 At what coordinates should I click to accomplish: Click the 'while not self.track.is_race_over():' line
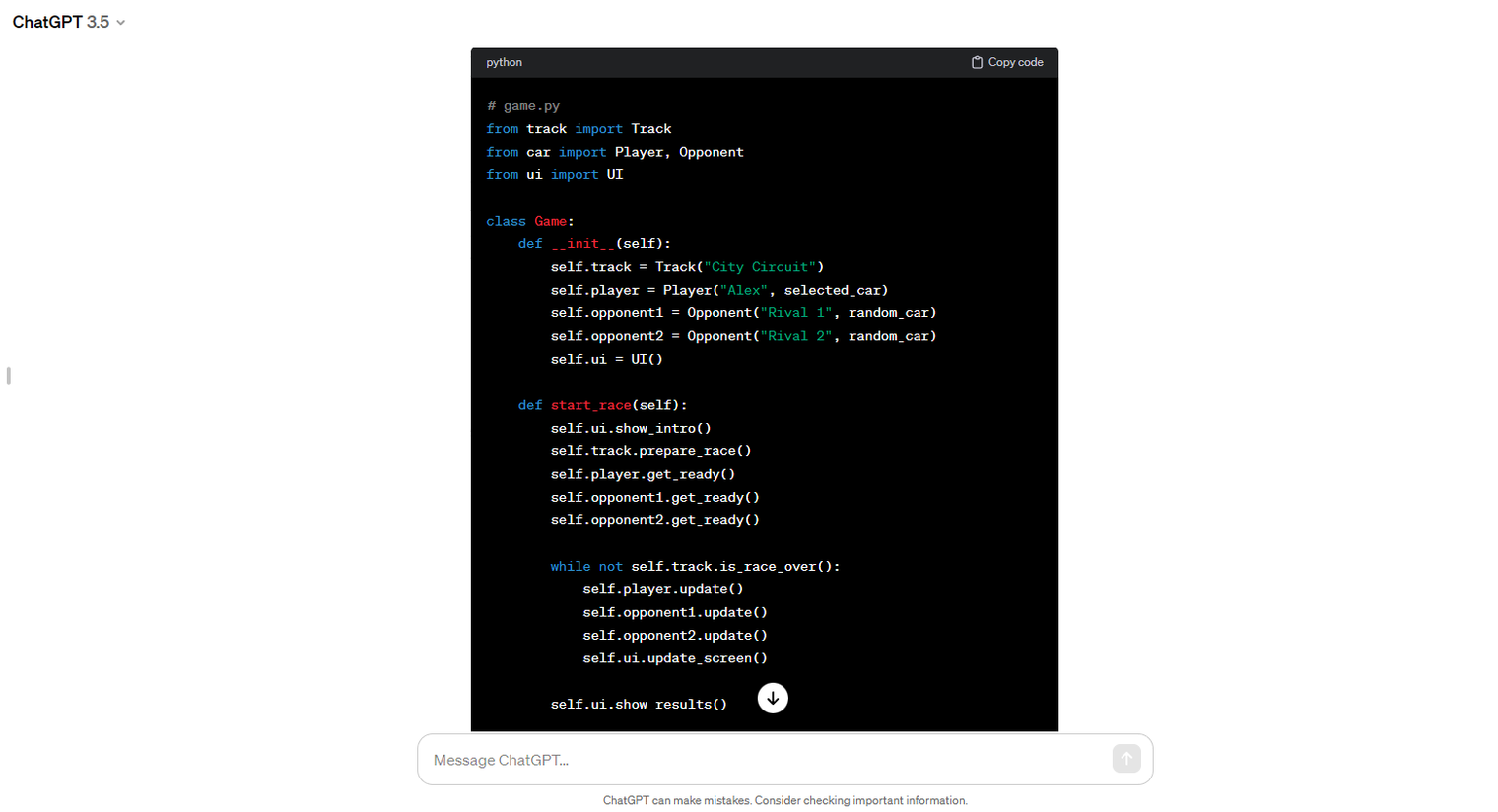(696, 566)
